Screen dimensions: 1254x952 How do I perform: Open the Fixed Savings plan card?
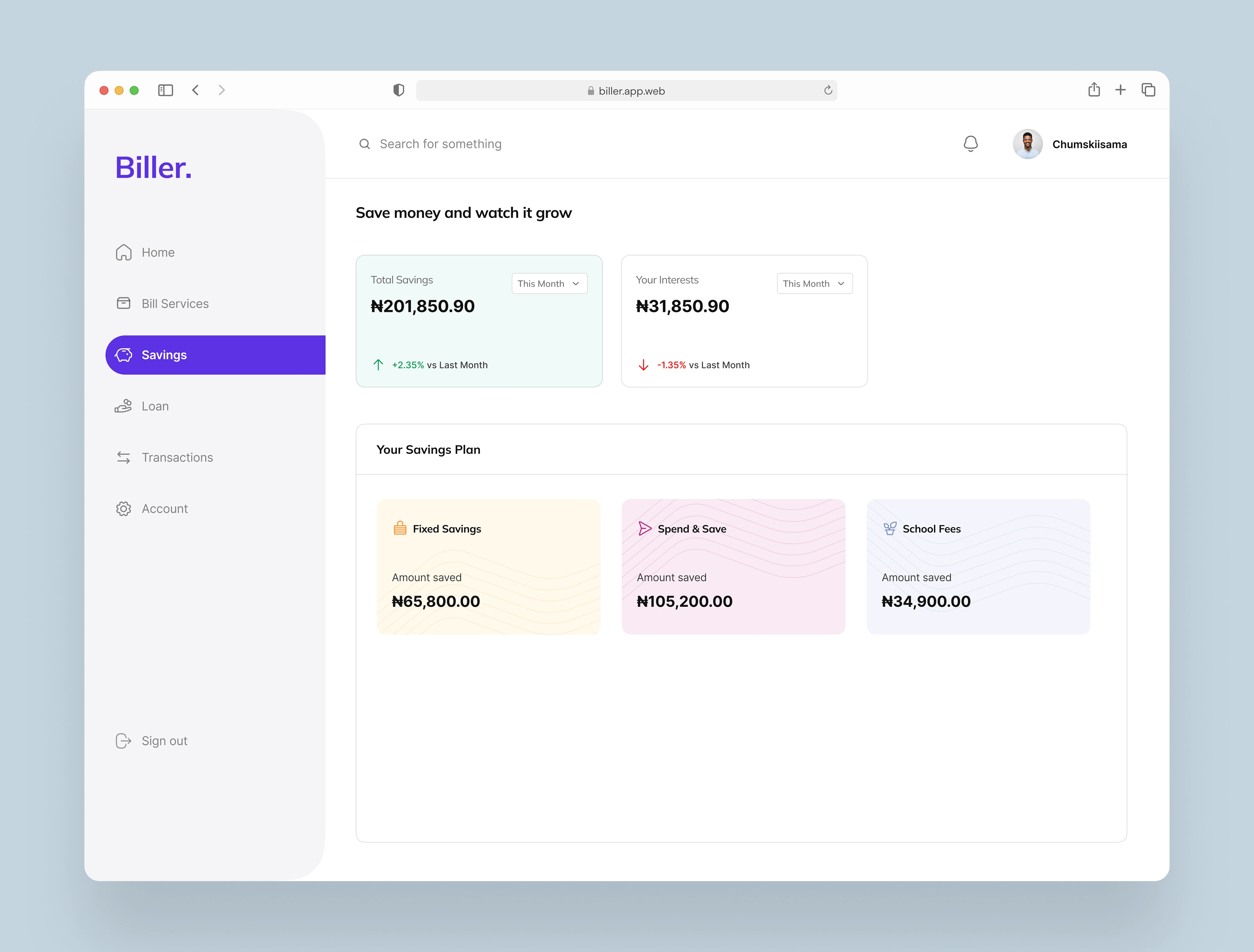pos(488,566)
